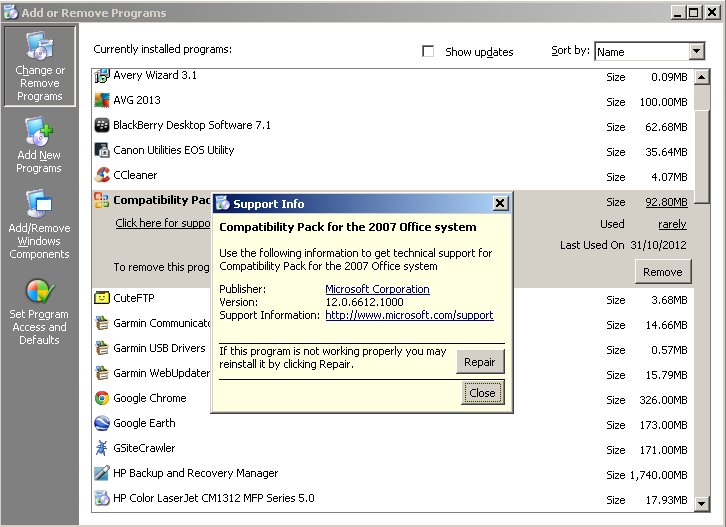Open the Microsoft Corporation publisher link
The height and width of the screenshot is (527, 726).
pyautogui.click(x=377, y=289)
